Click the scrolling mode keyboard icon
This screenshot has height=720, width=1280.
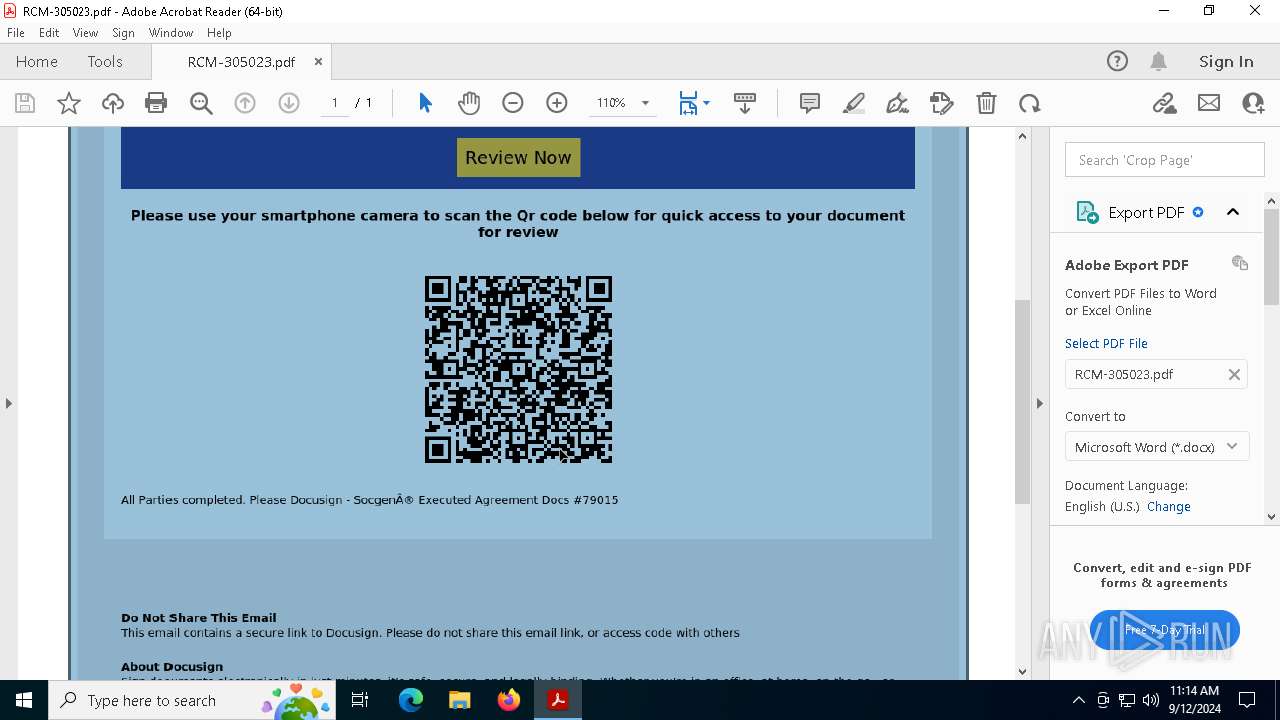(745, 103)
